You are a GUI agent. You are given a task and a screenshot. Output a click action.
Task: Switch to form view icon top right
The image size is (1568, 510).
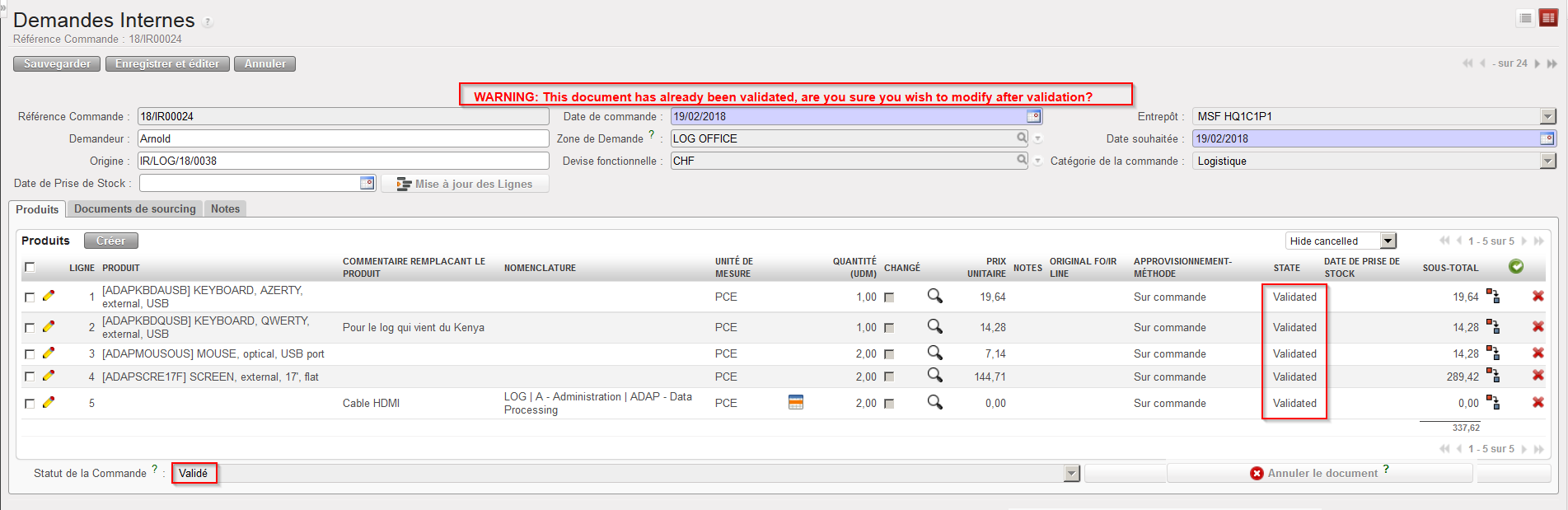tap(1548, 18)
